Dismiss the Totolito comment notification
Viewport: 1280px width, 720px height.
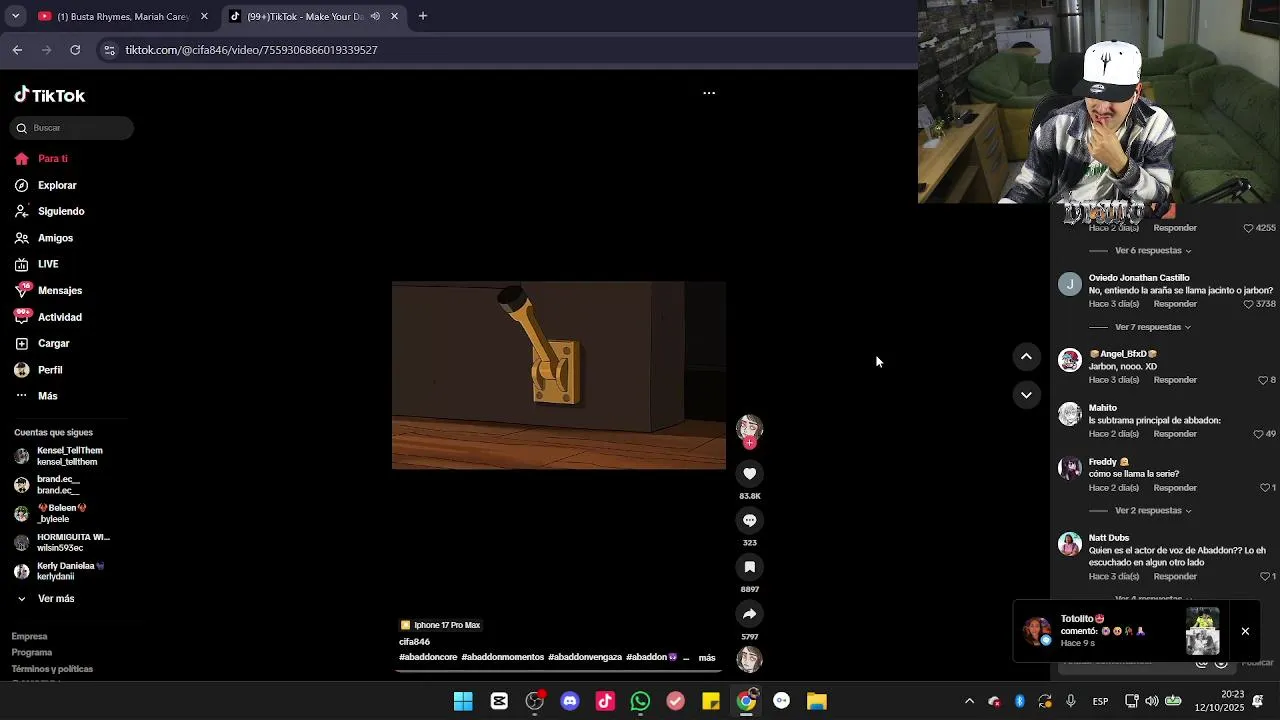click(x=1245, y=631)
